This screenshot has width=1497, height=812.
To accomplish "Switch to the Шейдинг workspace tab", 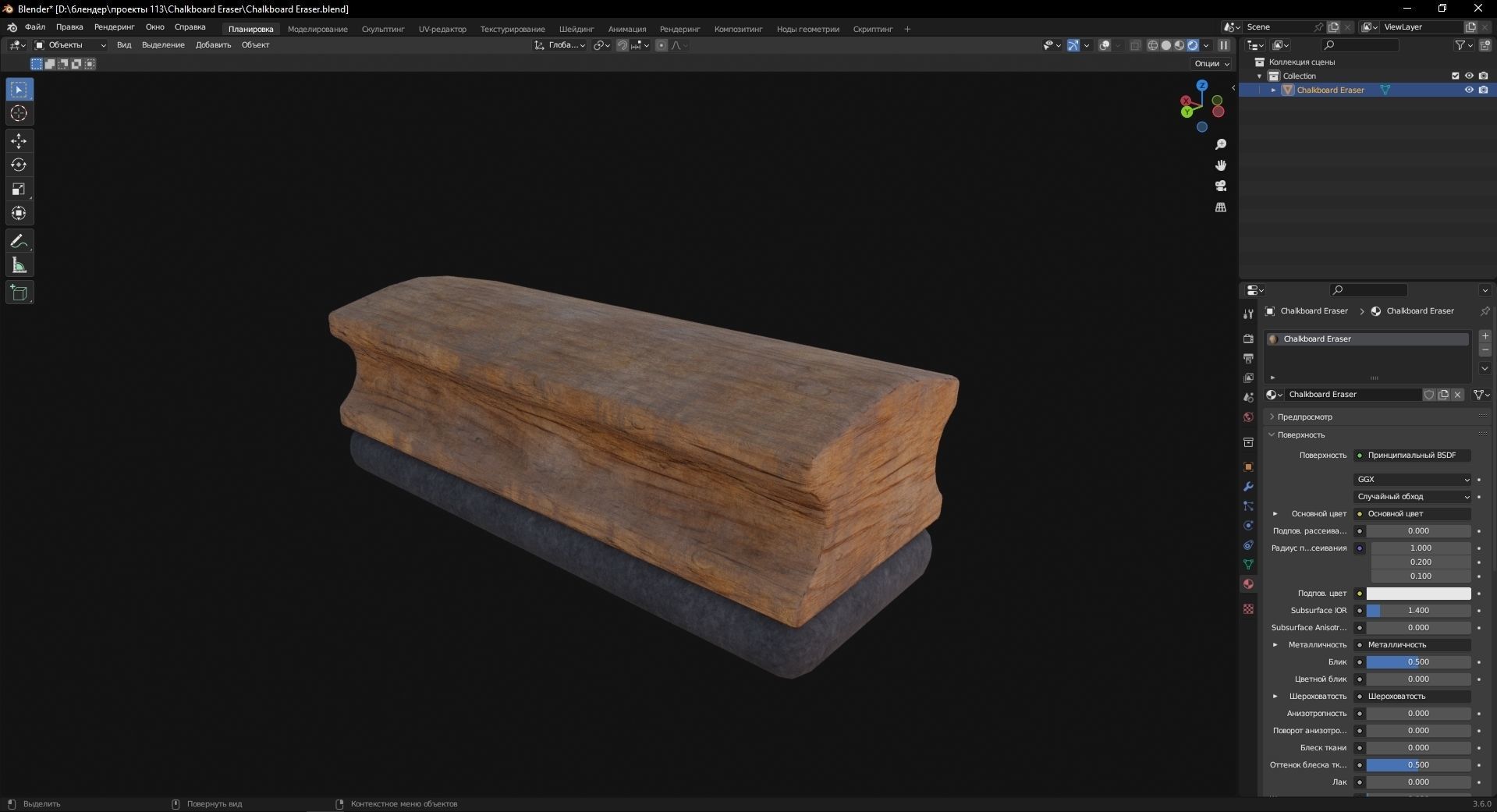I will pyautogui.click(x=576, y=29).
